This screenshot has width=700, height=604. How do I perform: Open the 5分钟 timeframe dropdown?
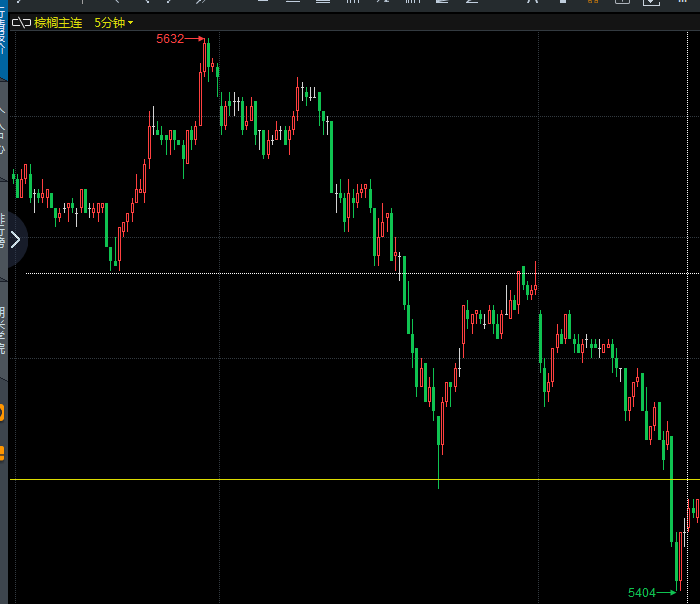point(113,22)
